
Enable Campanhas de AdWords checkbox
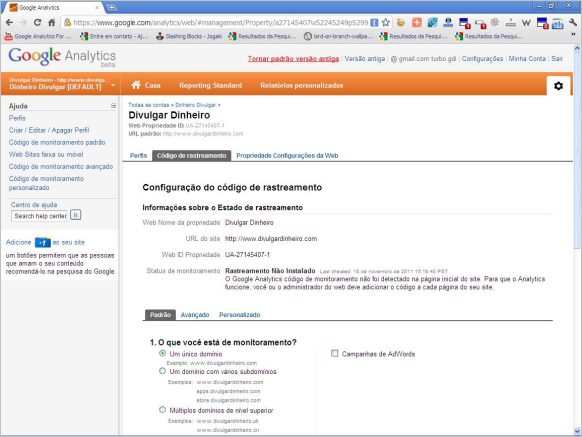pyautogui.click(x=334, y=353)
